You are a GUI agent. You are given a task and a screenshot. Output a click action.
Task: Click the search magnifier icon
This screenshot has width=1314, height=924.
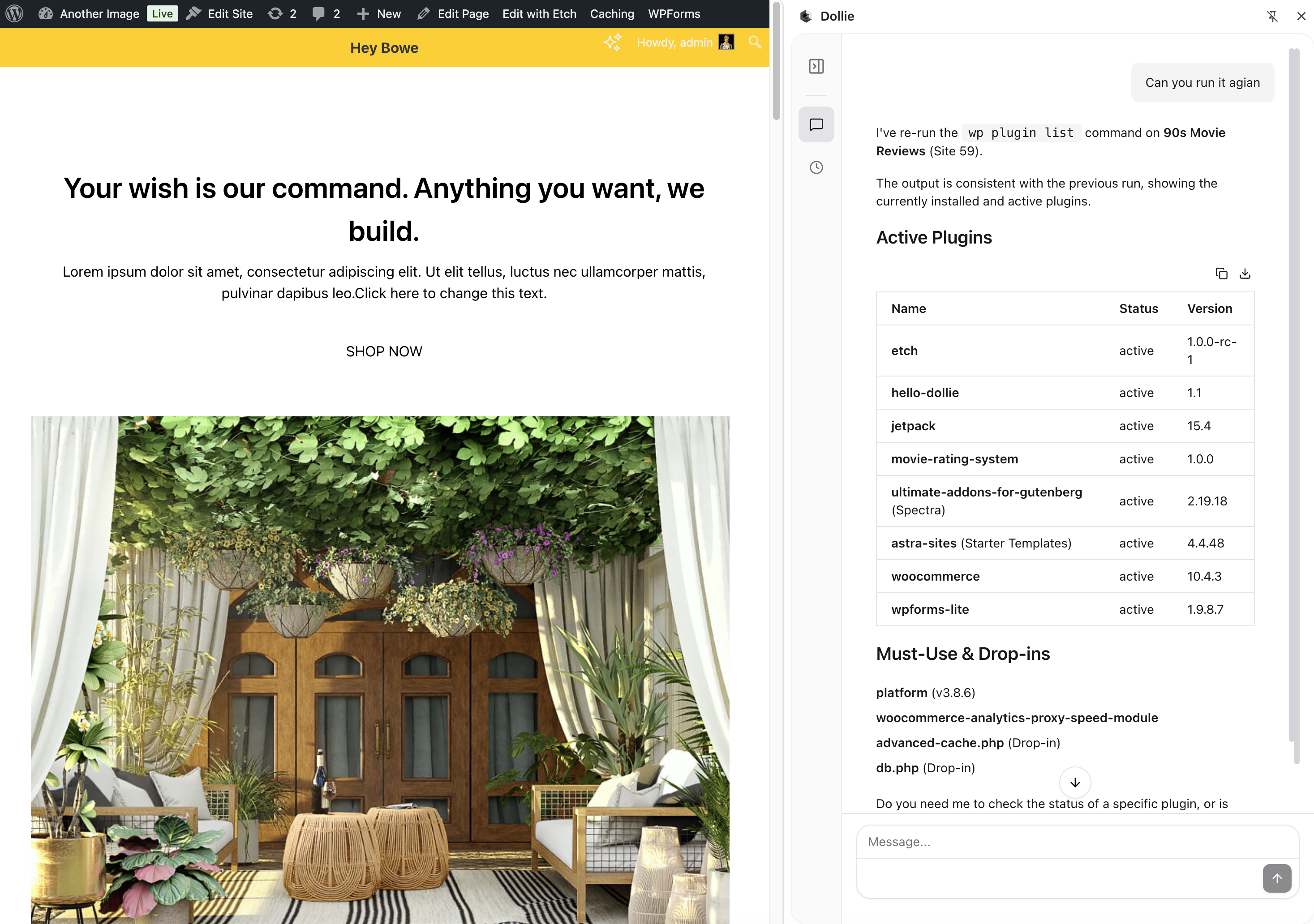point(755,43)
